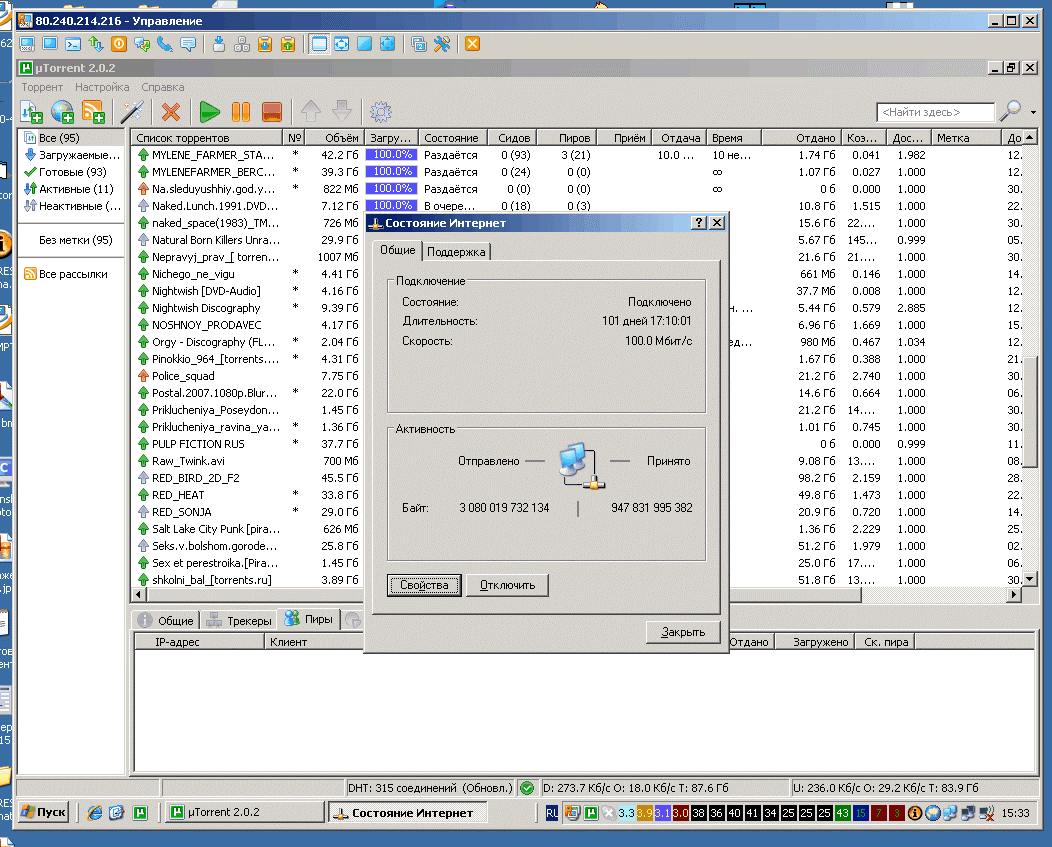Switch to the Поддержка tab in dialog
This screenshot has height=847, width=1052.
(456, 252)
